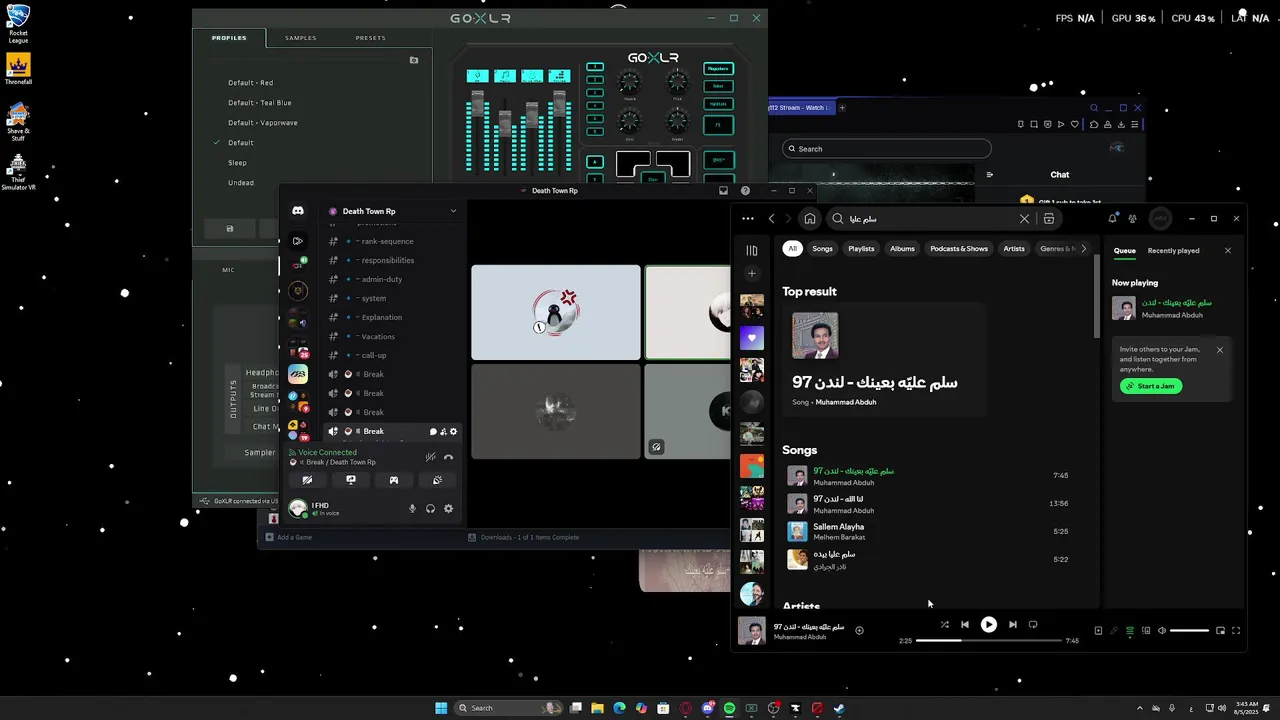Open Spotify's What's New bell icon
The width and height of the screenshot is (1280, 720).
1112,219
